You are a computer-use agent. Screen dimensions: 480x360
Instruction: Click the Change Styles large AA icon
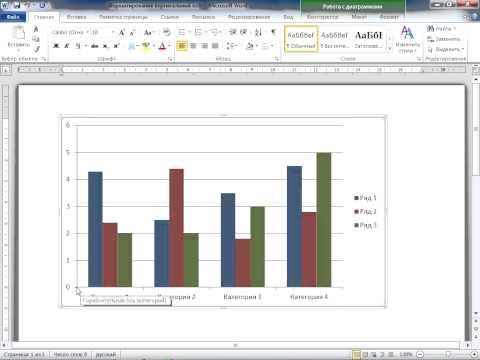(407, 33)
